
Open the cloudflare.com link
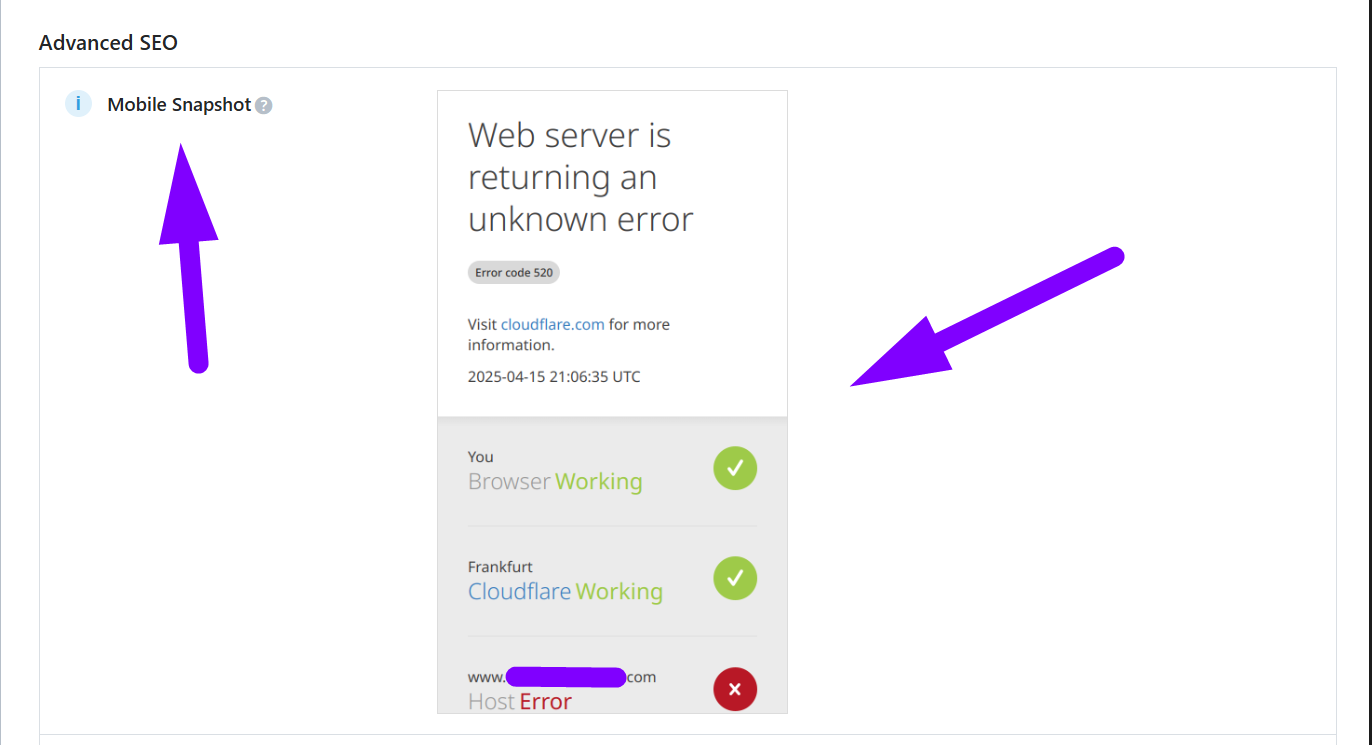(553, 324)
